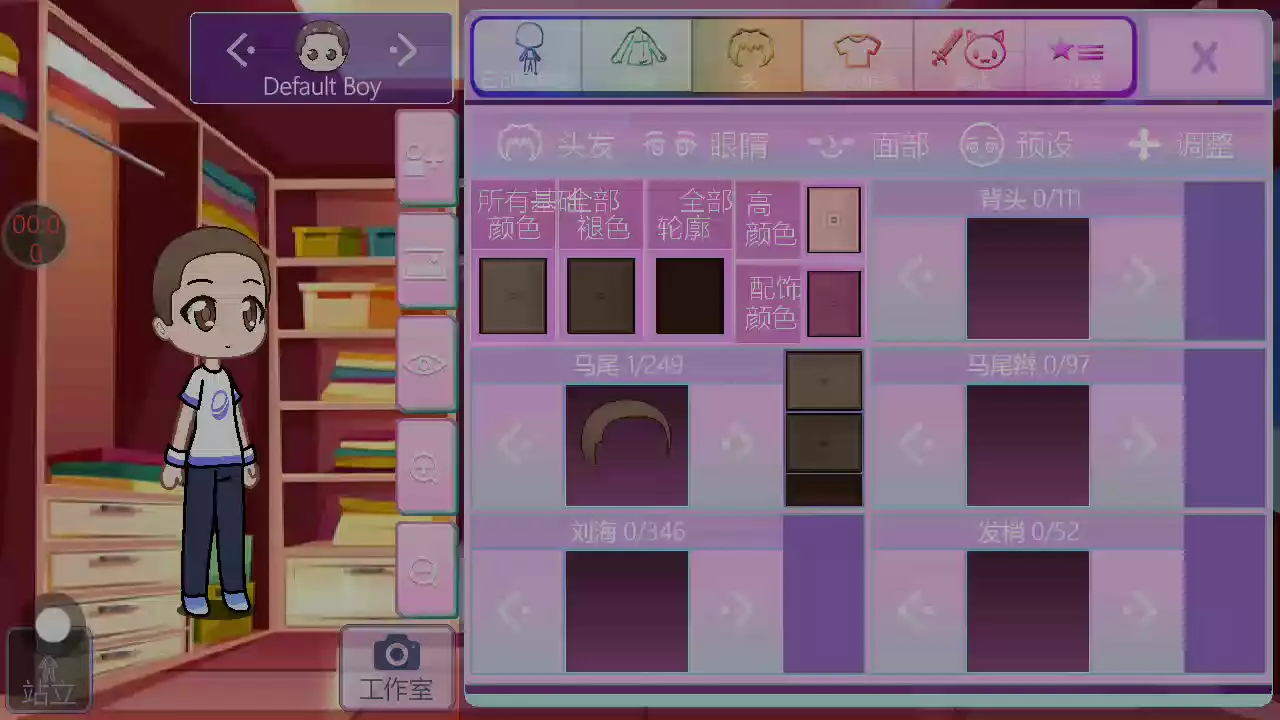
Task: Click the zoom-in magnifier button
Action: [x=425, y=467]
